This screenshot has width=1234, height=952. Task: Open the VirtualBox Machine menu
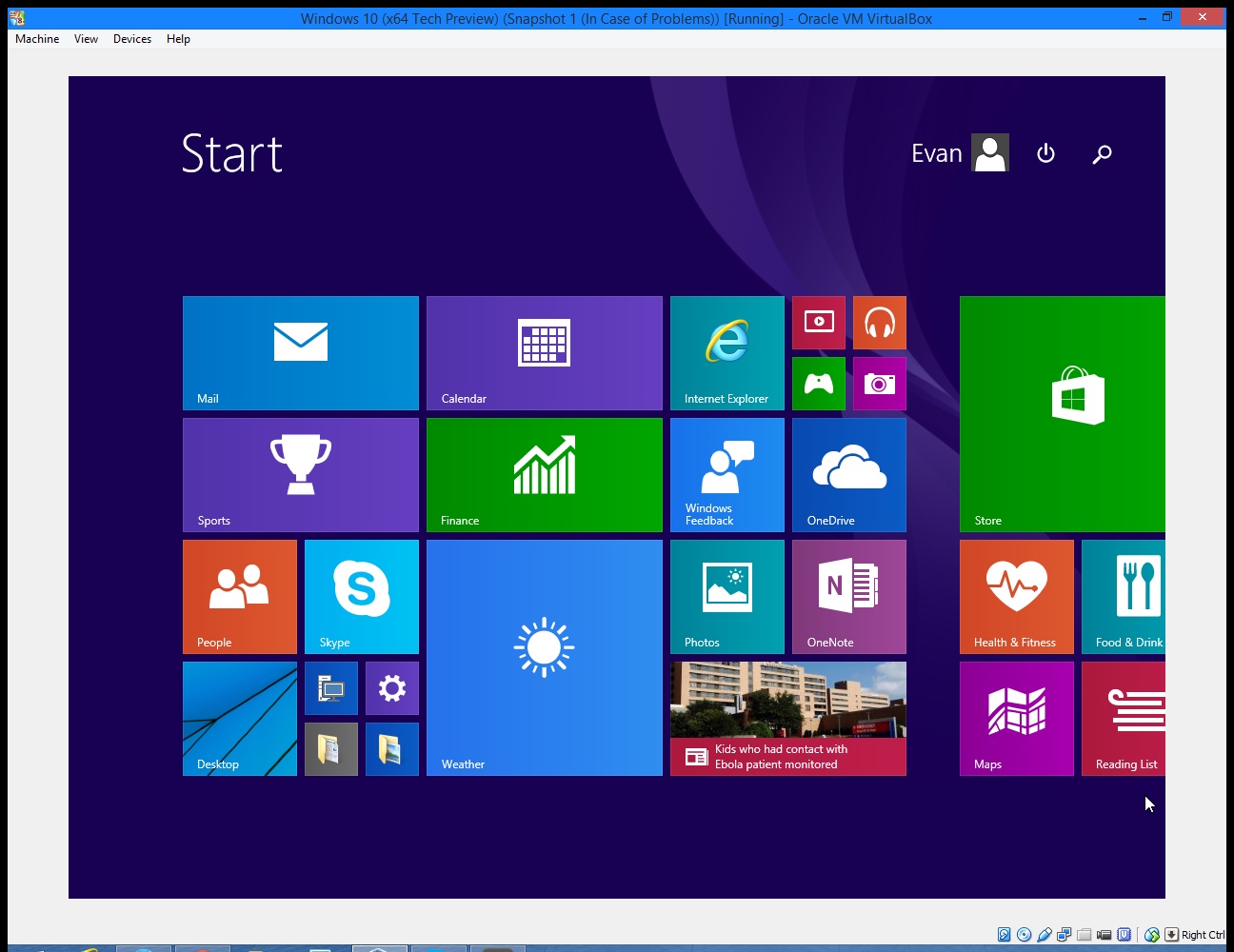pos(37,39)
